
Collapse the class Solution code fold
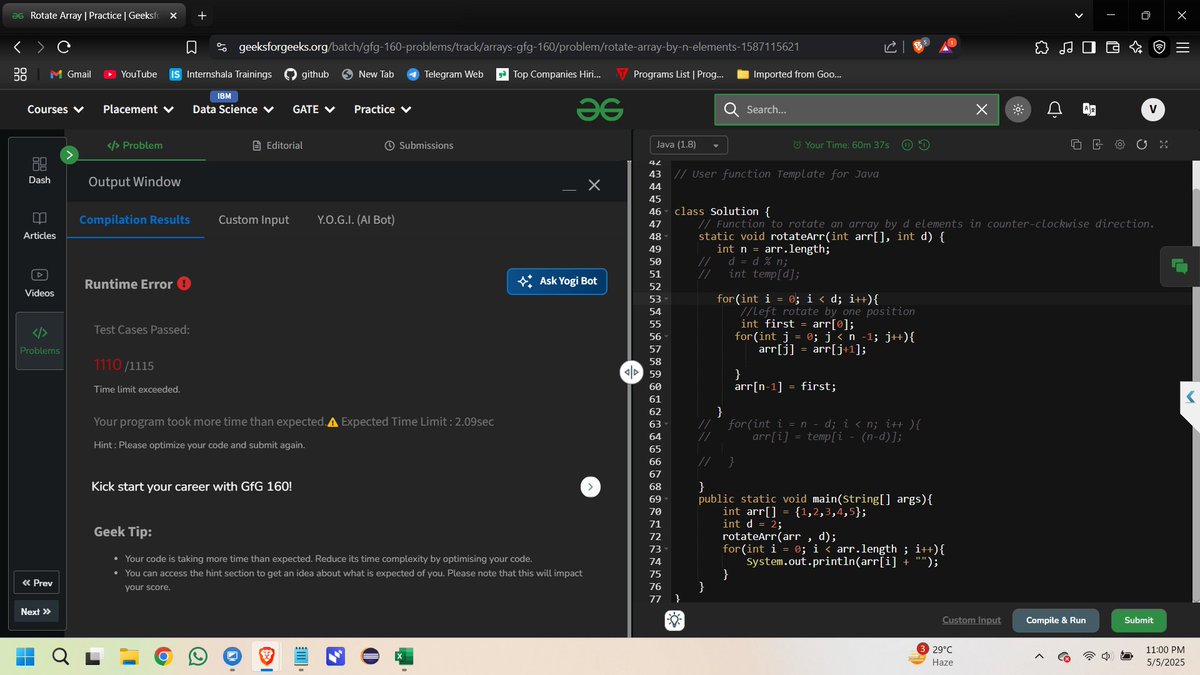pyautogui.click(x=664, y=211)
